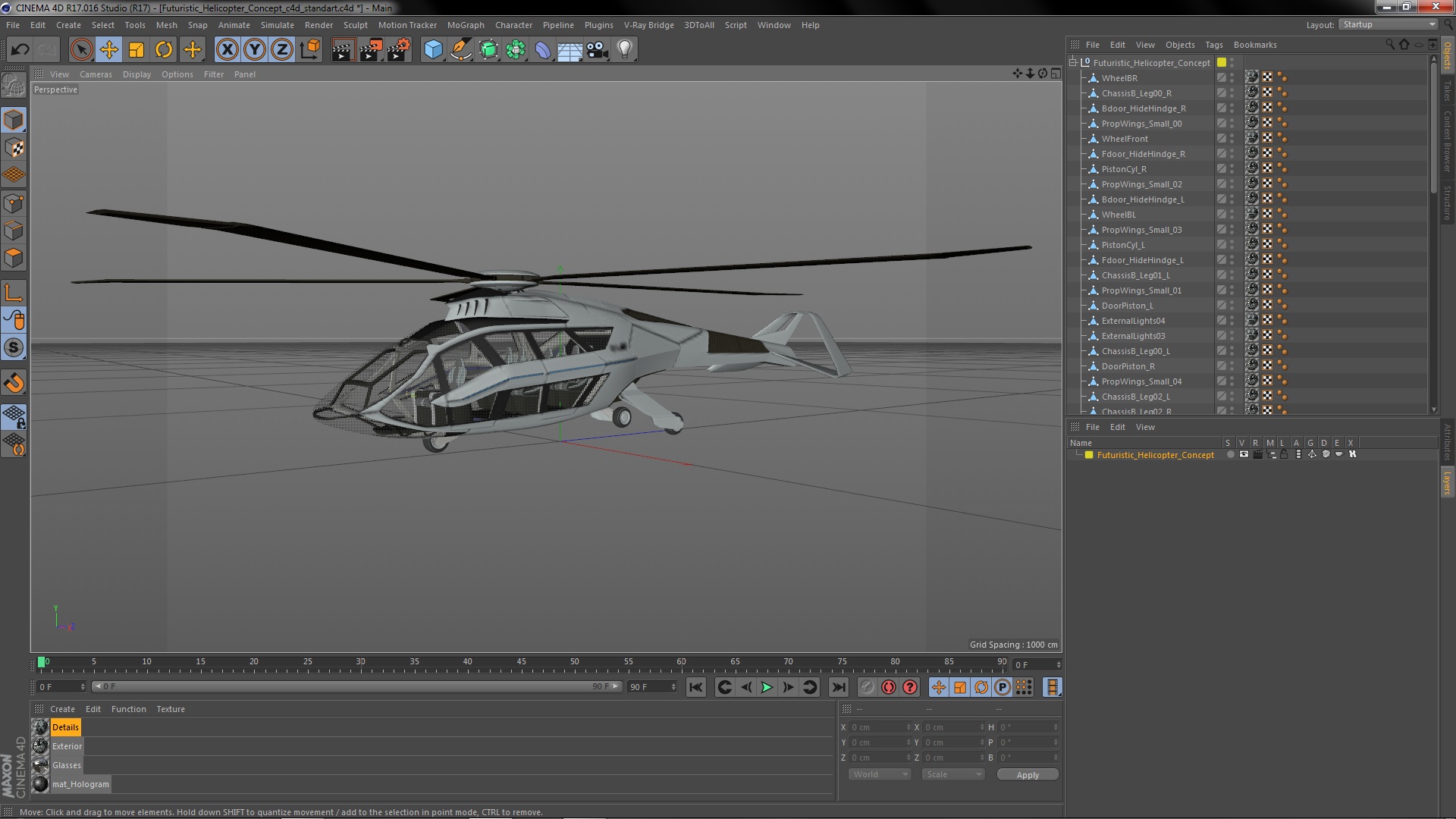
Task: Expand ChassisB_Leg00_R in outliner
Action: (x=1083, y=92)
